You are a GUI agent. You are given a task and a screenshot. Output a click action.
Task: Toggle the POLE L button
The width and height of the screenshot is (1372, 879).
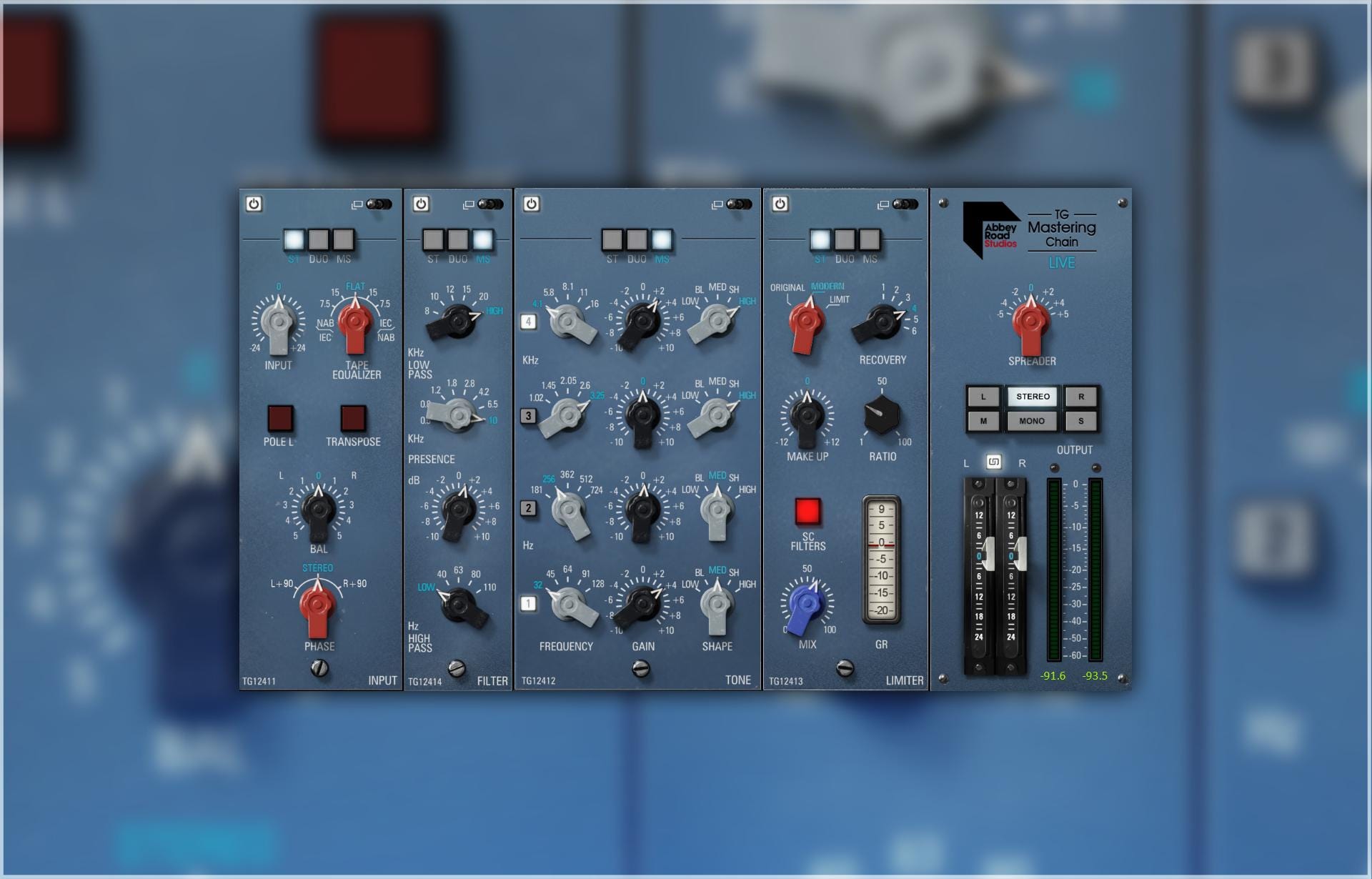point(279,419)
